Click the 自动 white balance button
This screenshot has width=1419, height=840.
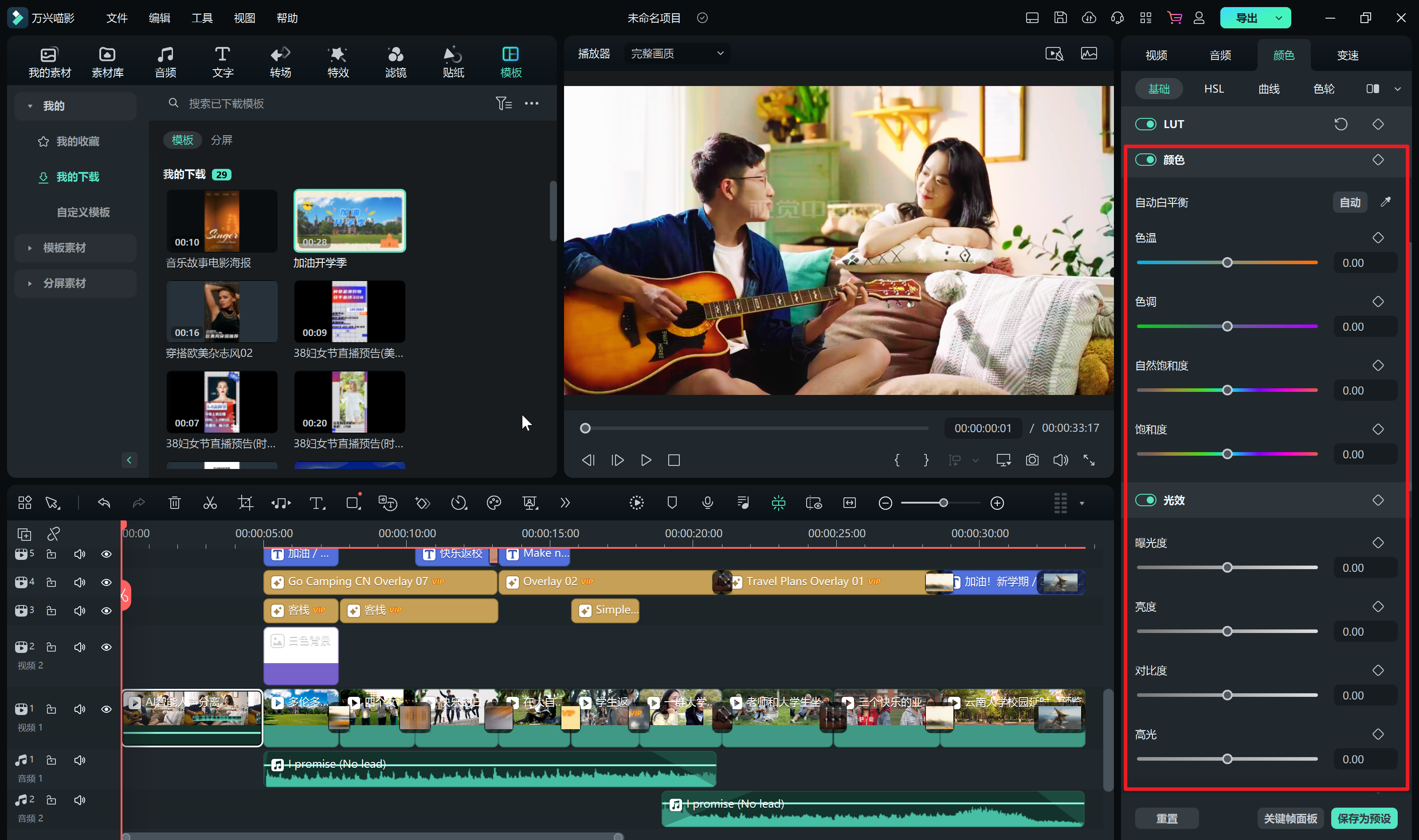1350,202
